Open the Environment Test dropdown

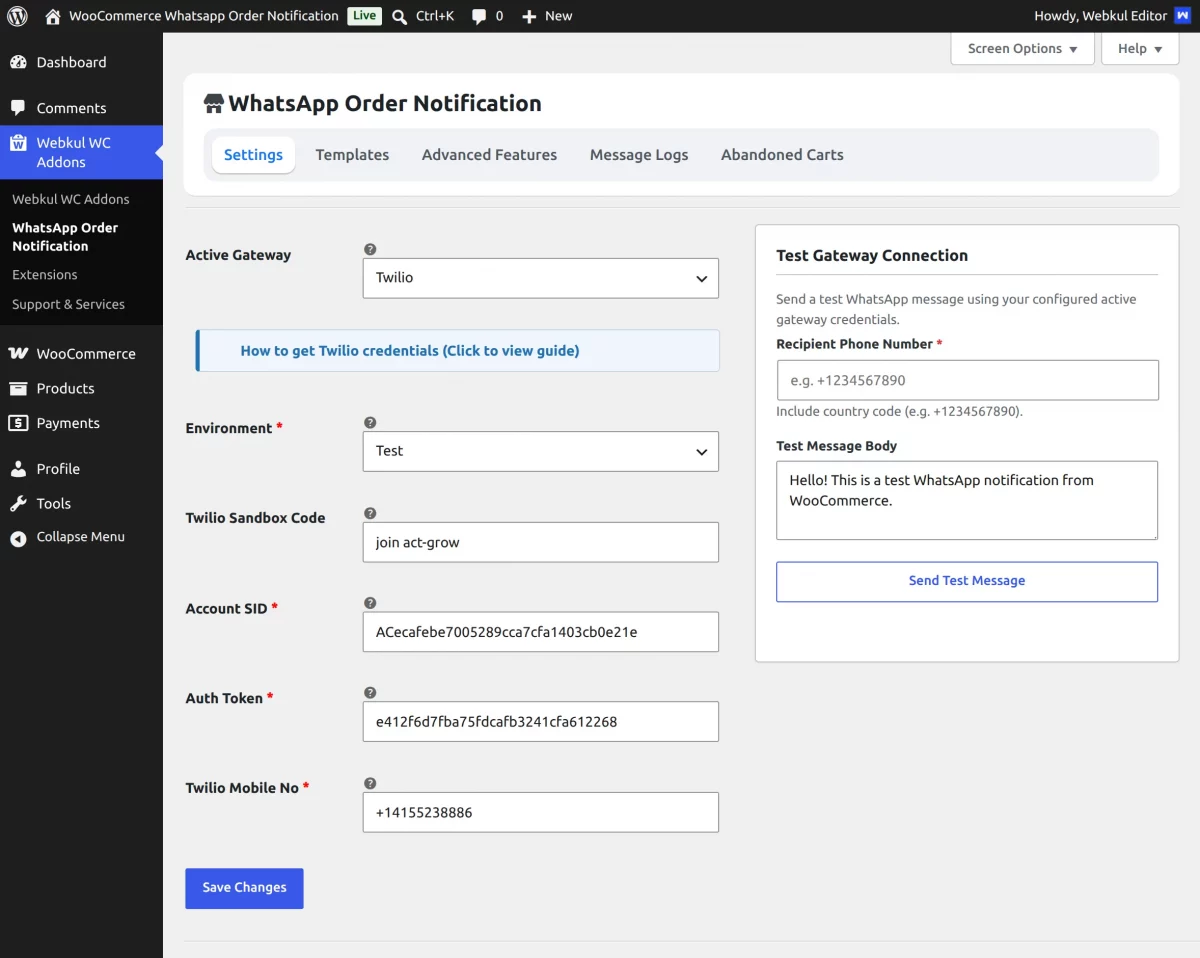point(541,451)
